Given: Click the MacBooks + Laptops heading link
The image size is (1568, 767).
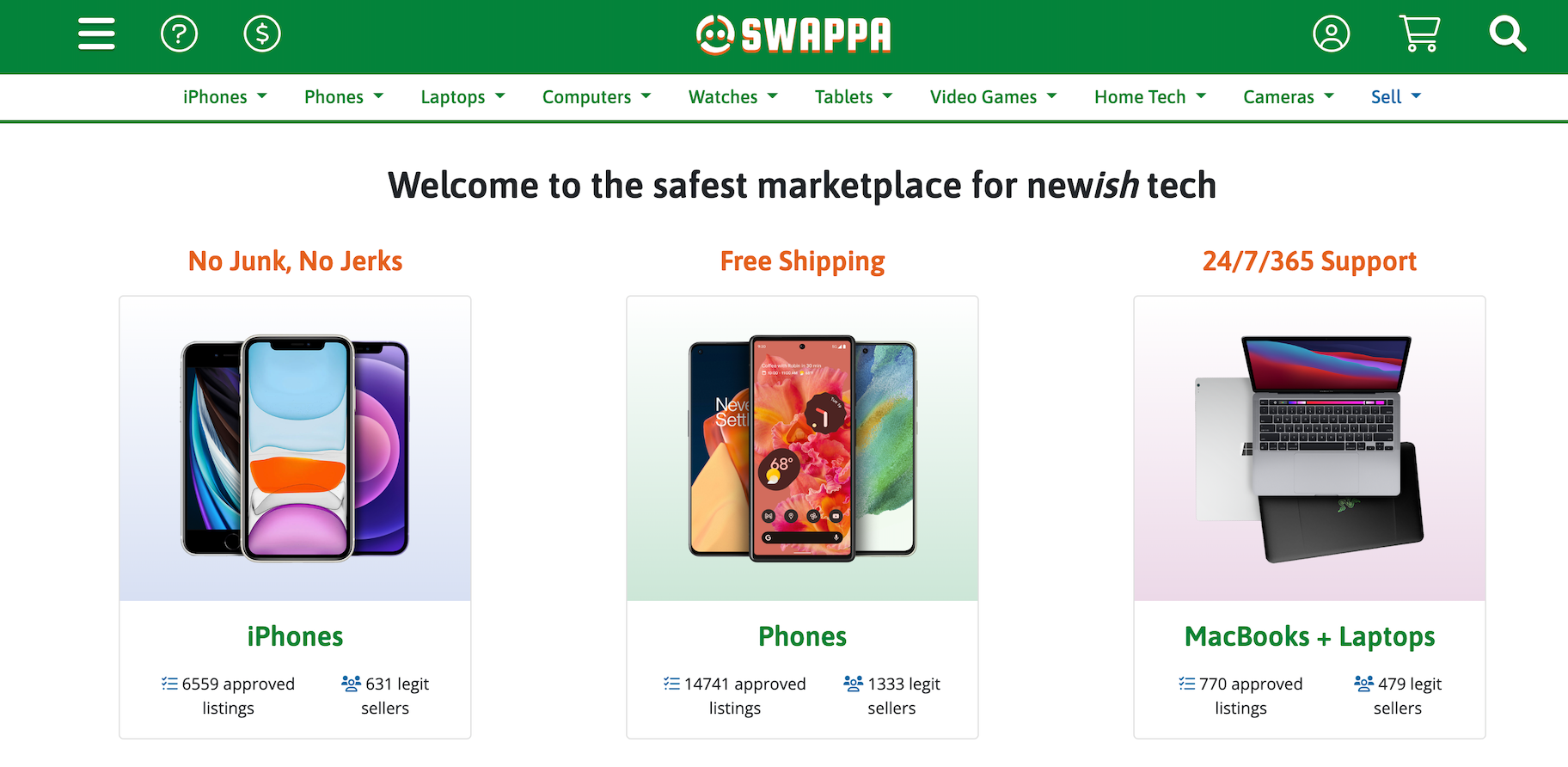Looking at the screenshot, I should click(x=1309, y=636).
